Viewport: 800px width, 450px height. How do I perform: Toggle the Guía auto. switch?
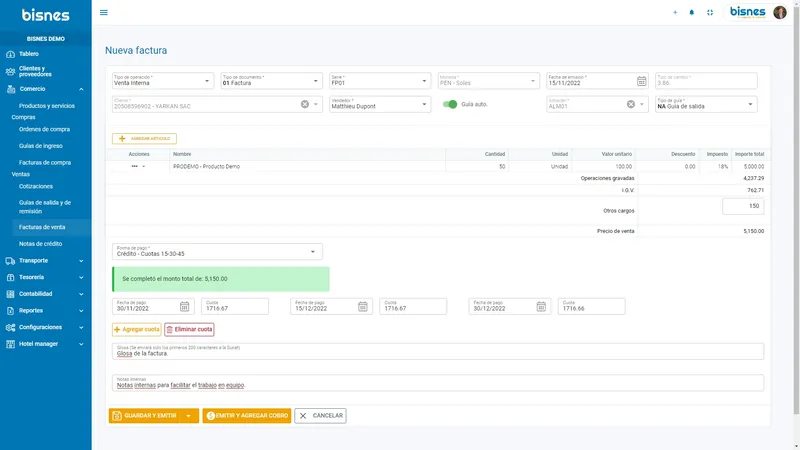click(x=449, y=104)
